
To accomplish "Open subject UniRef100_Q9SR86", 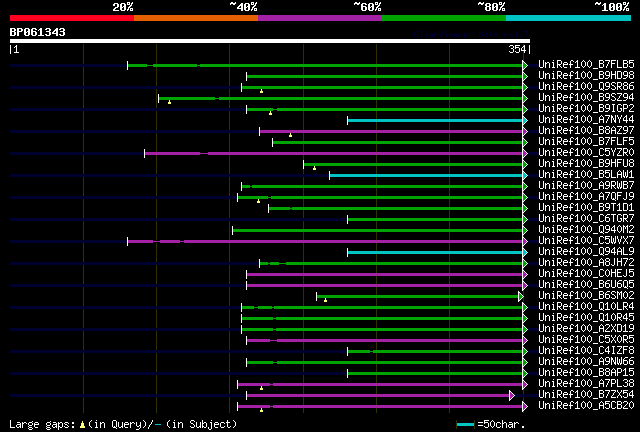I will [x=586, y=87].
